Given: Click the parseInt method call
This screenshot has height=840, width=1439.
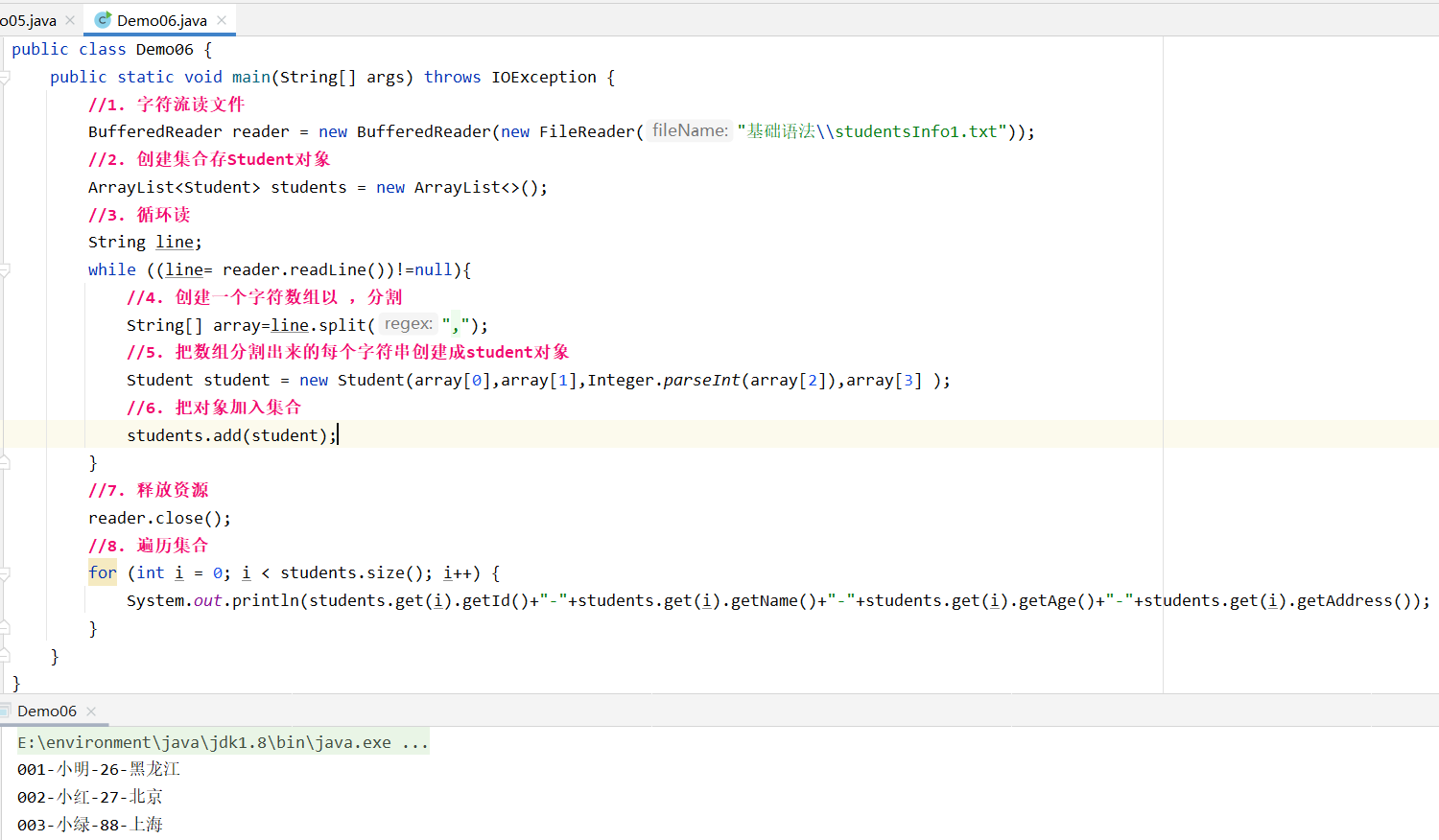Looking at the screenshot, I should point(701,380).
